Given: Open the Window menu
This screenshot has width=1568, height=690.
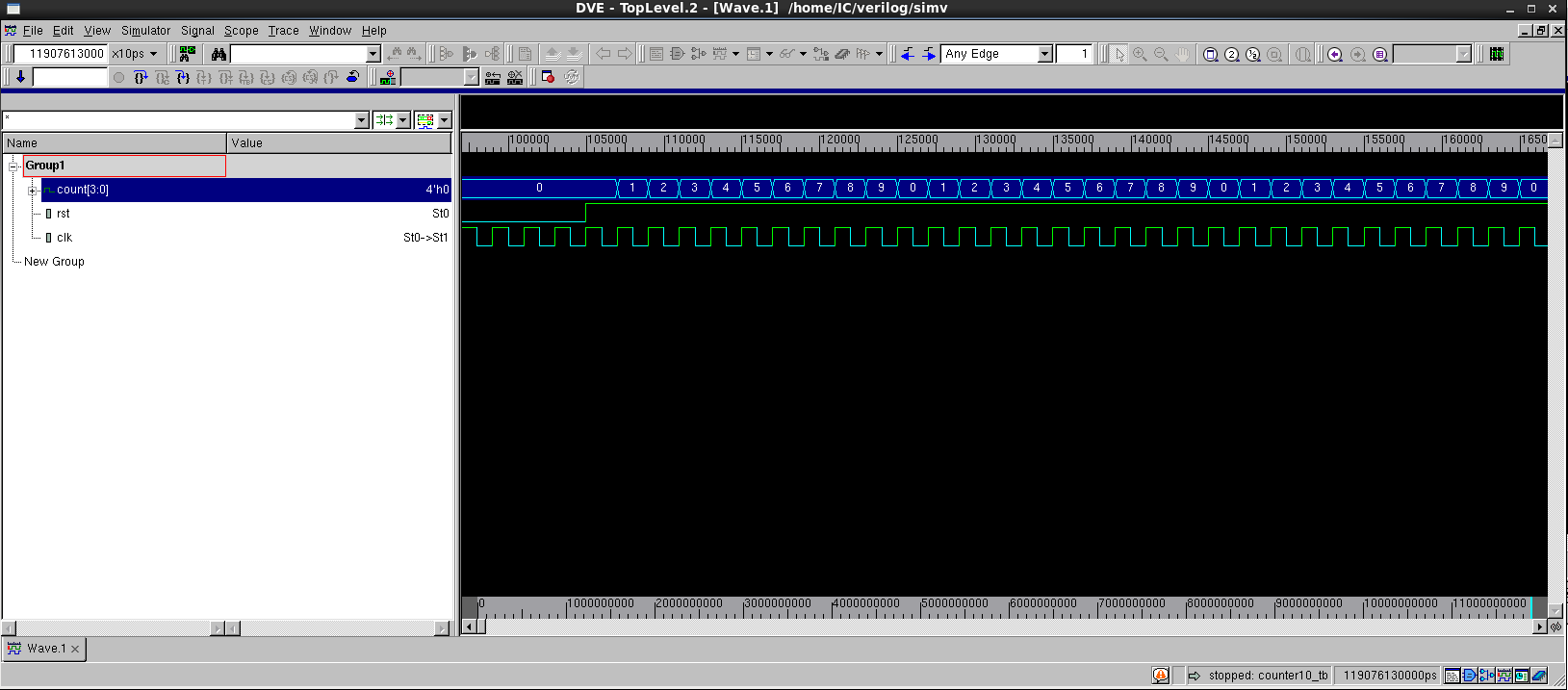Looking at the screenshot, I should point(330,31).
